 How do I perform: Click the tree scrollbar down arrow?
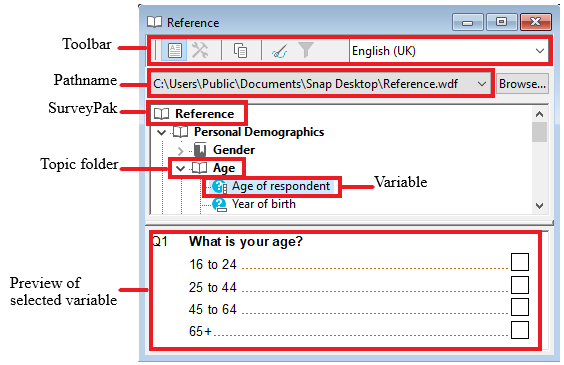(539, 206)
